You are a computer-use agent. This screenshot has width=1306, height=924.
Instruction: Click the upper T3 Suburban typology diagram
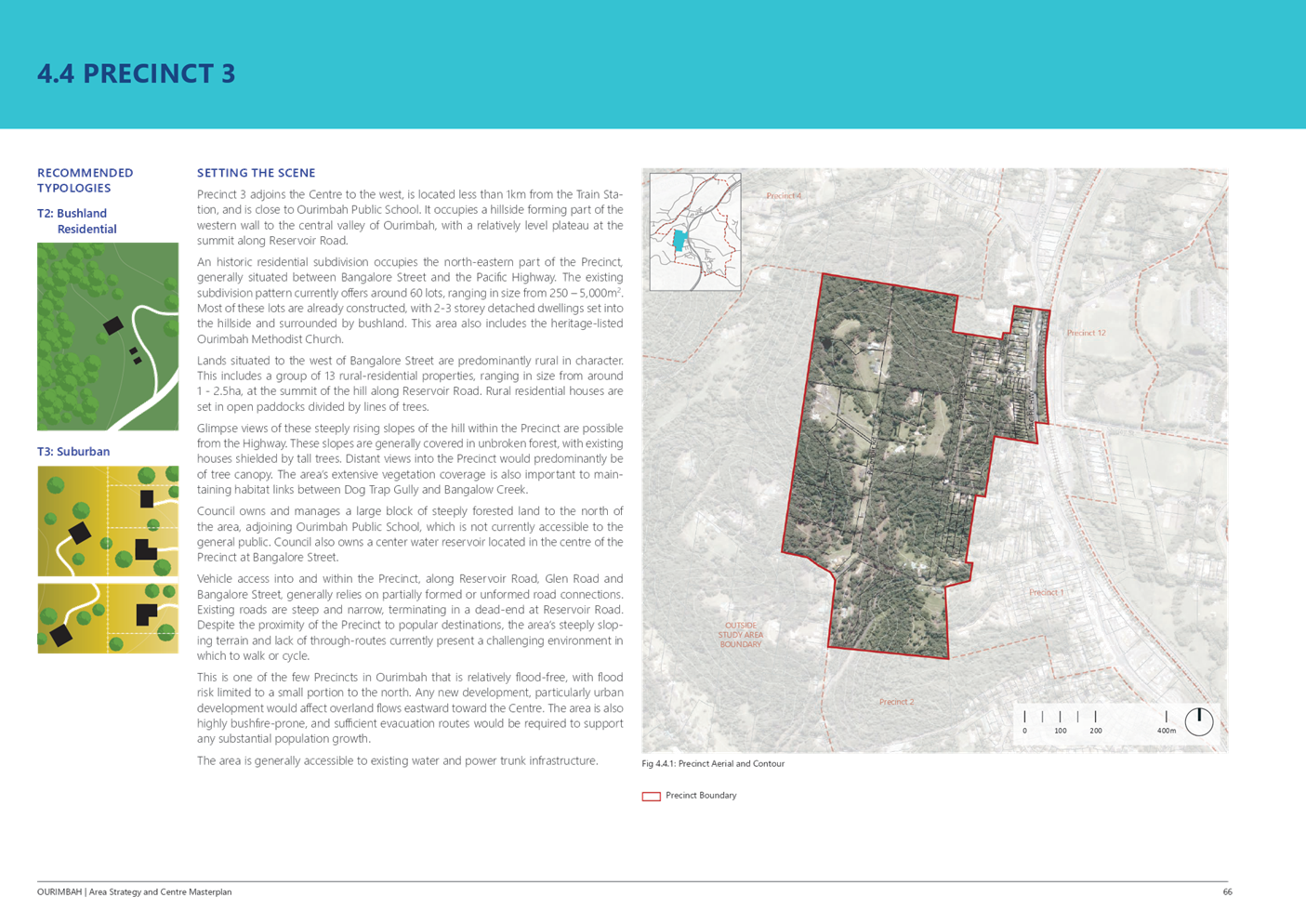pyautogui.click(x=107, y=521)
